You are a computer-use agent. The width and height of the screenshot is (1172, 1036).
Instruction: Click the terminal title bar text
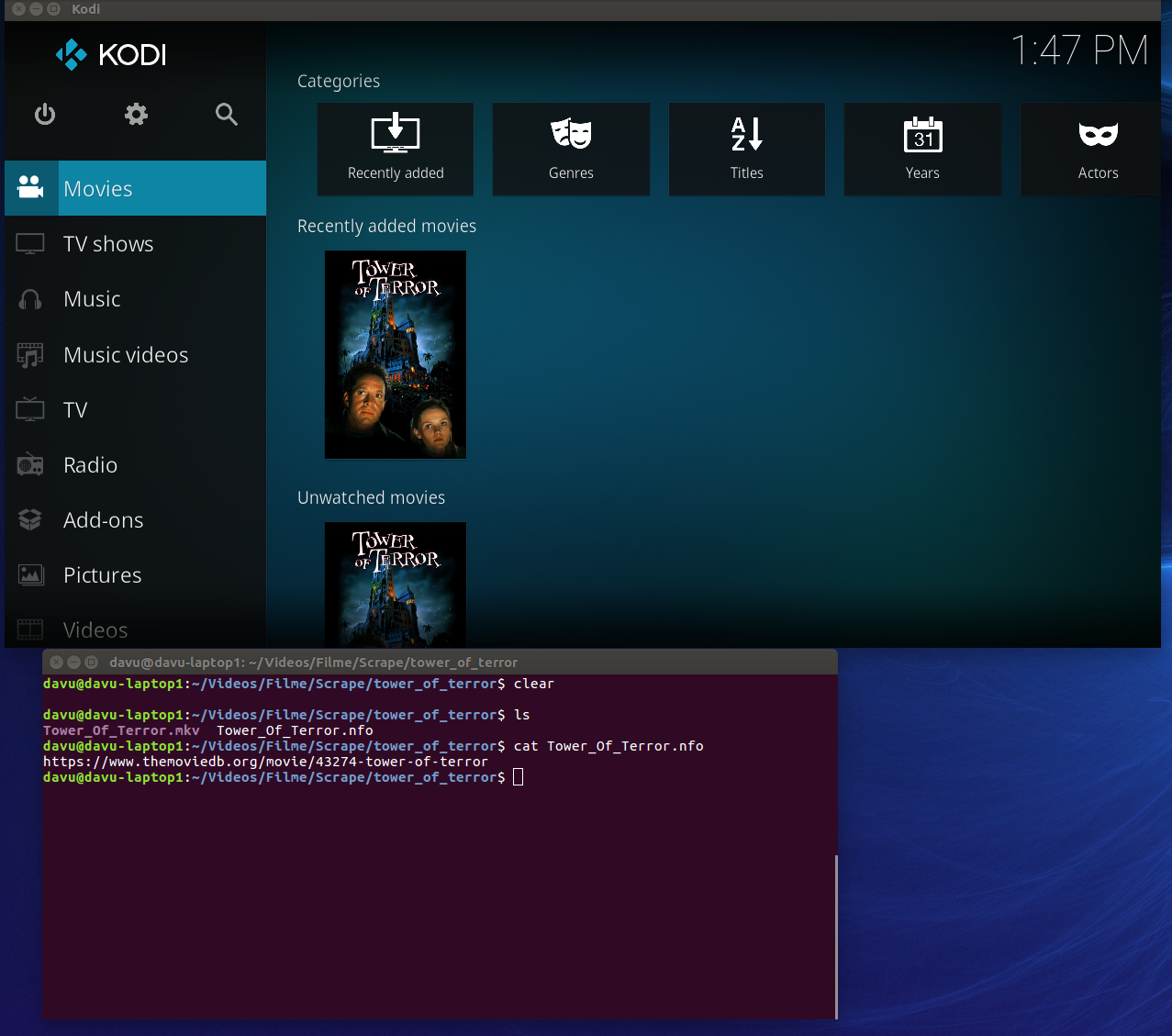point(313,663)
